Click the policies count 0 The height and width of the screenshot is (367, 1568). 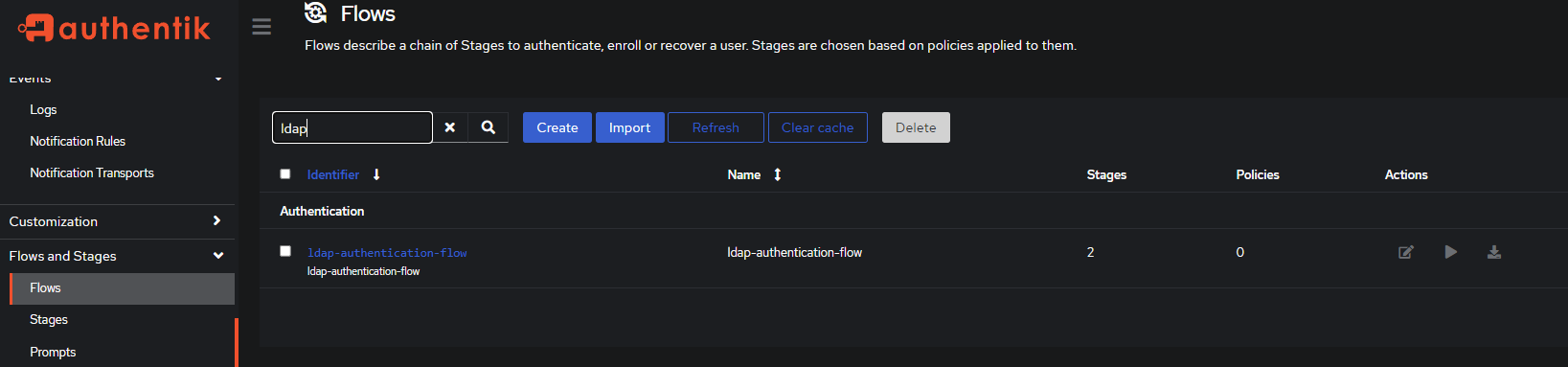click(x=1240, y=252)
